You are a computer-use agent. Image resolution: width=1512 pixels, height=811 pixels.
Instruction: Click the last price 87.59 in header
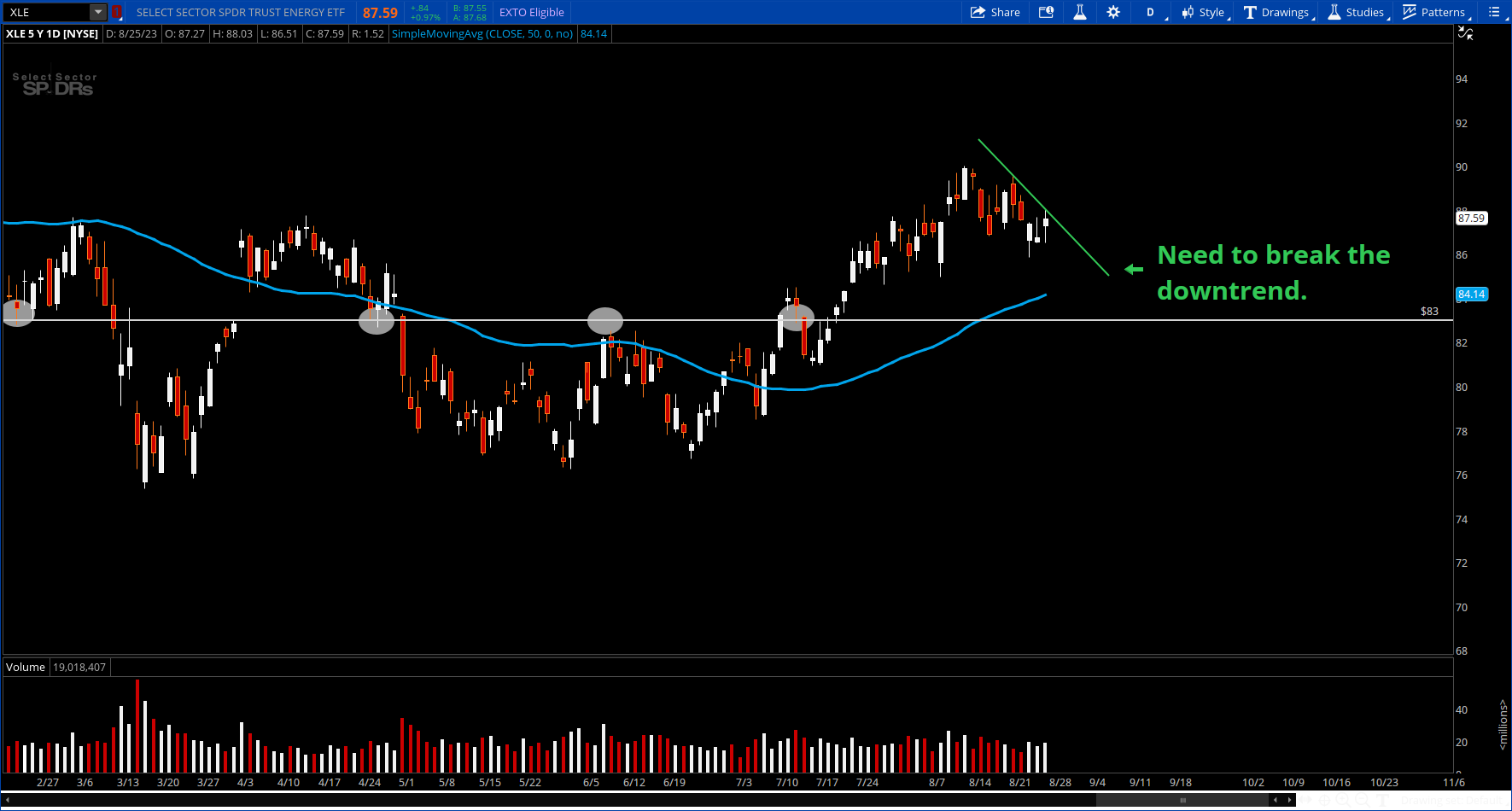(x=380, y=13)
